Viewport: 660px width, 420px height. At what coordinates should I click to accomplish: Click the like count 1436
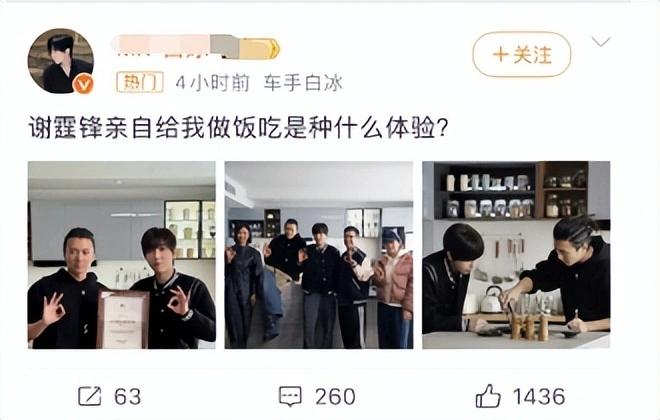tap(539, 397)
